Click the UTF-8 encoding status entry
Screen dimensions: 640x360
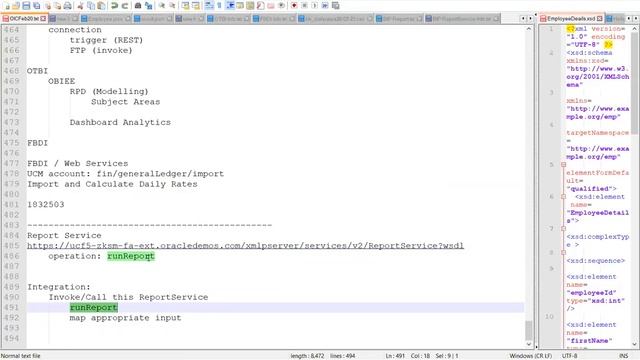tap(569, 356)
